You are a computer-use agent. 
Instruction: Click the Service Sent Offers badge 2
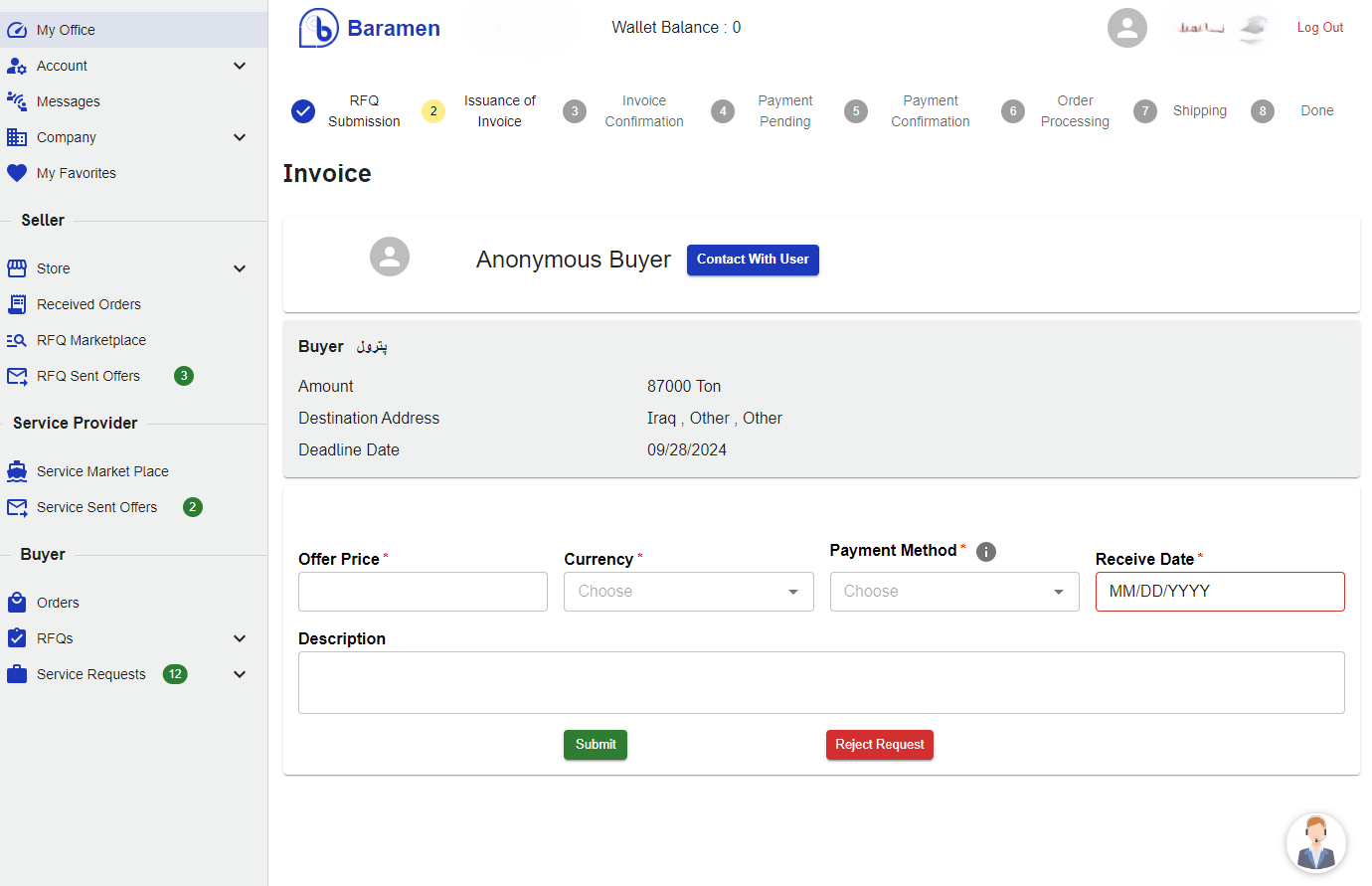tap(193, 507)
